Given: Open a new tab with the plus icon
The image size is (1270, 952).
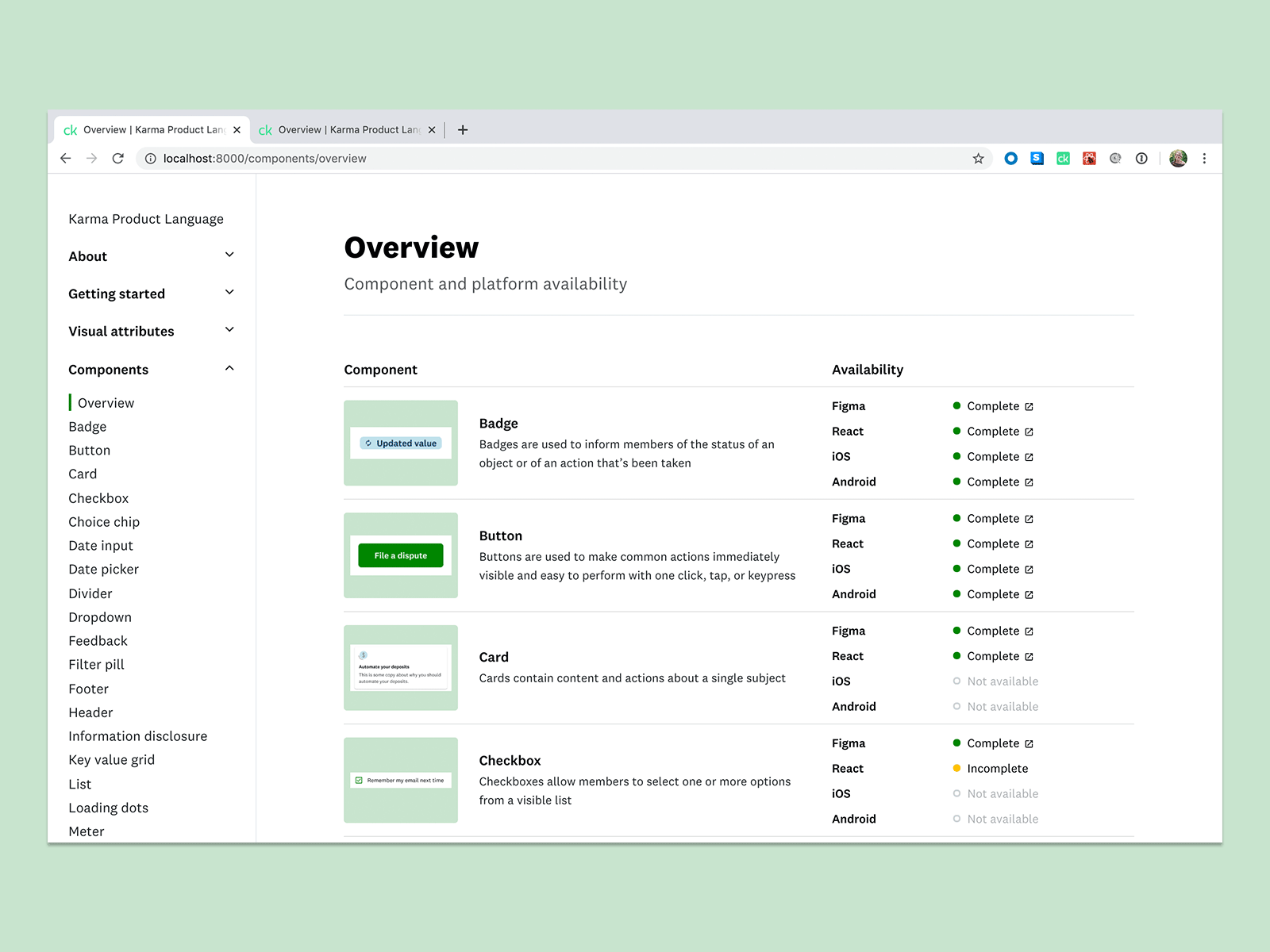Looking at the screenshot, I should [x=463, y=129].
